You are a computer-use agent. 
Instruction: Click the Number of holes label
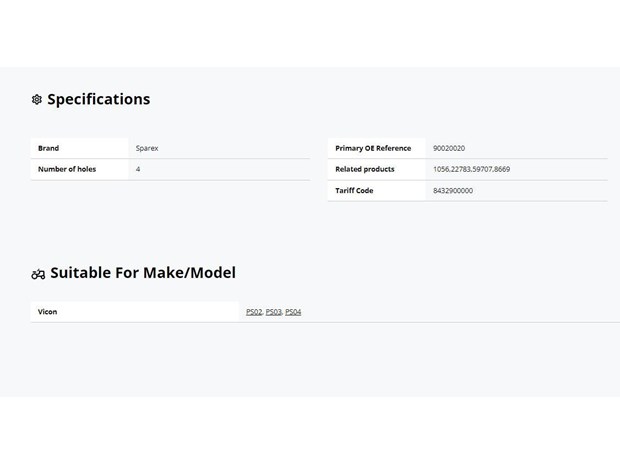(67, 169)
